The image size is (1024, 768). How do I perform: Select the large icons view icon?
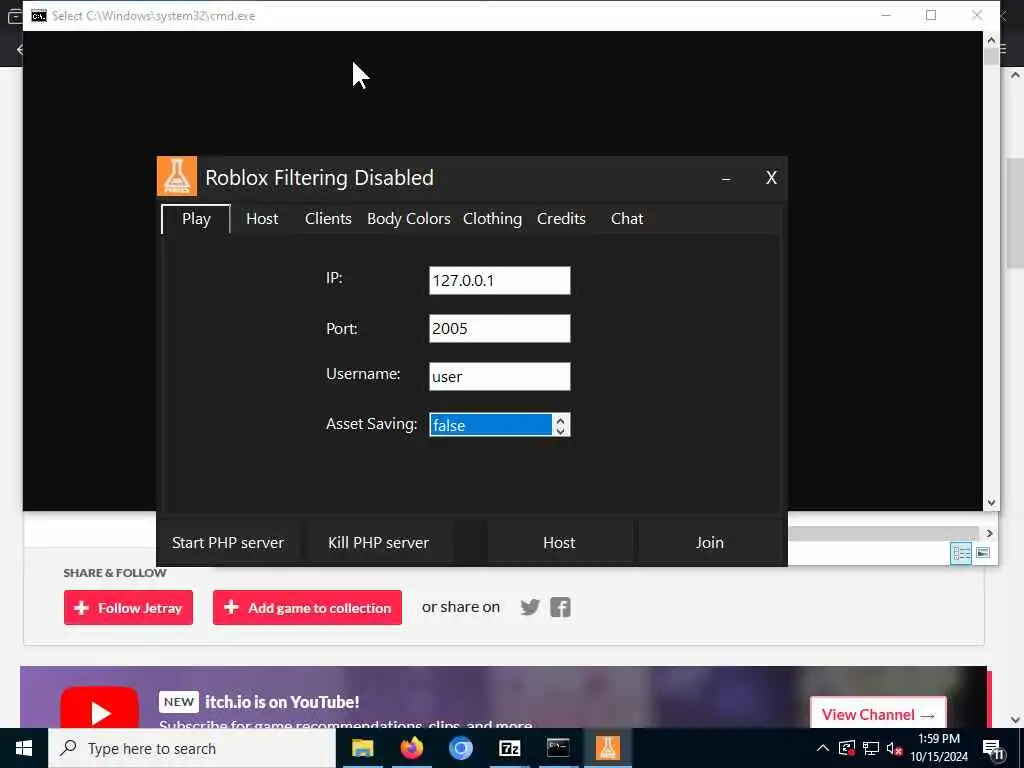983,553
